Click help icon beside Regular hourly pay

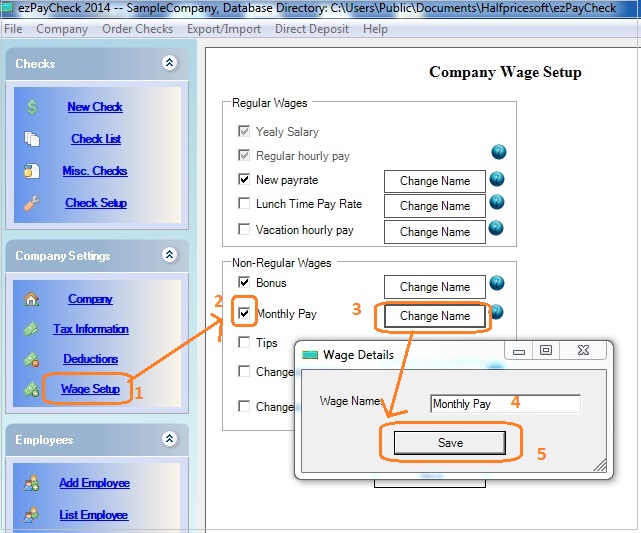click(x=498, y=153)
